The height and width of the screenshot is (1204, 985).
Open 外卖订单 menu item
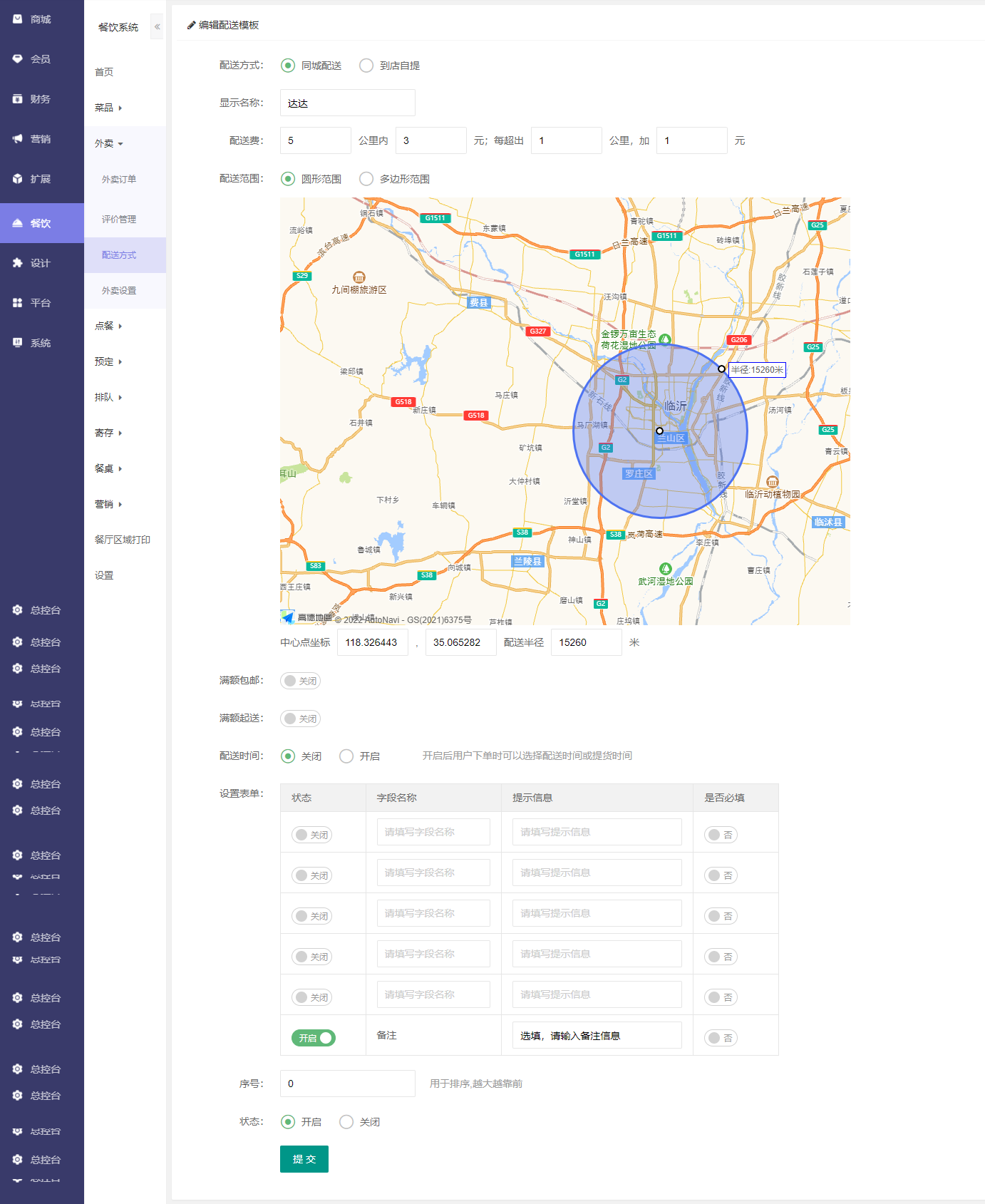click(x=119, y=180)
